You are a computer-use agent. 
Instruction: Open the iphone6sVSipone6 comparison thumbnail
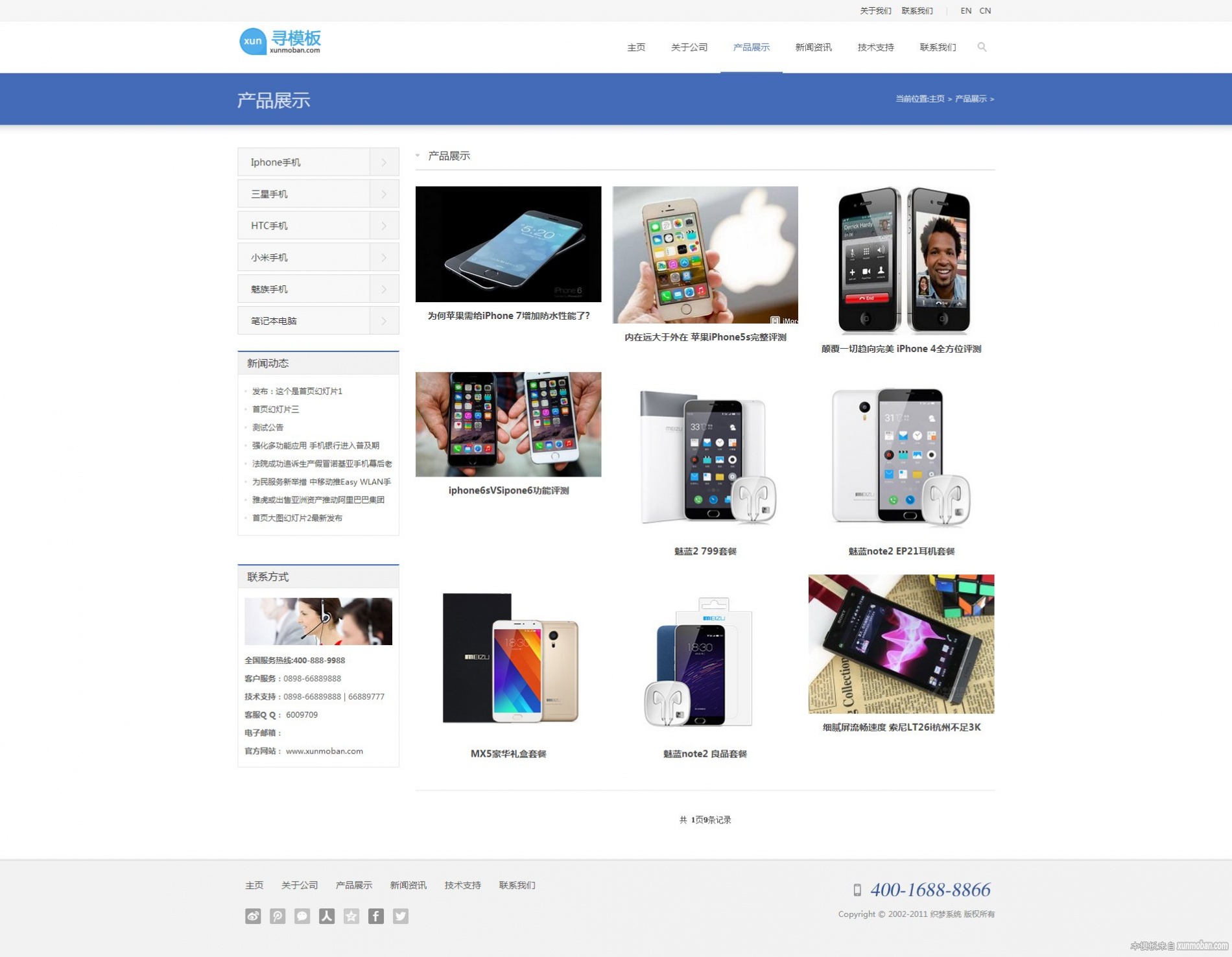(508, 424)
